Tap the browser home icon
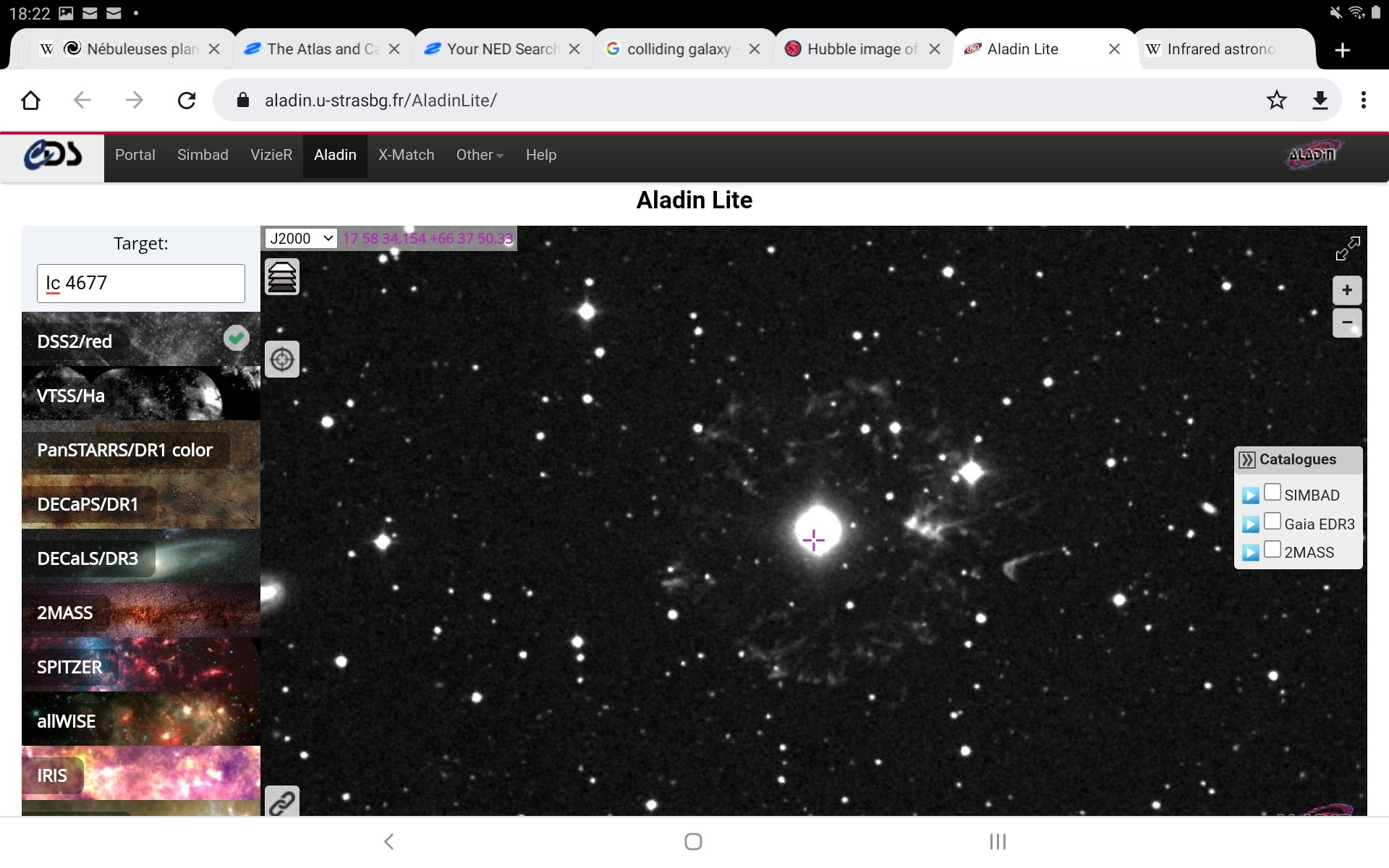 (30, 100)
